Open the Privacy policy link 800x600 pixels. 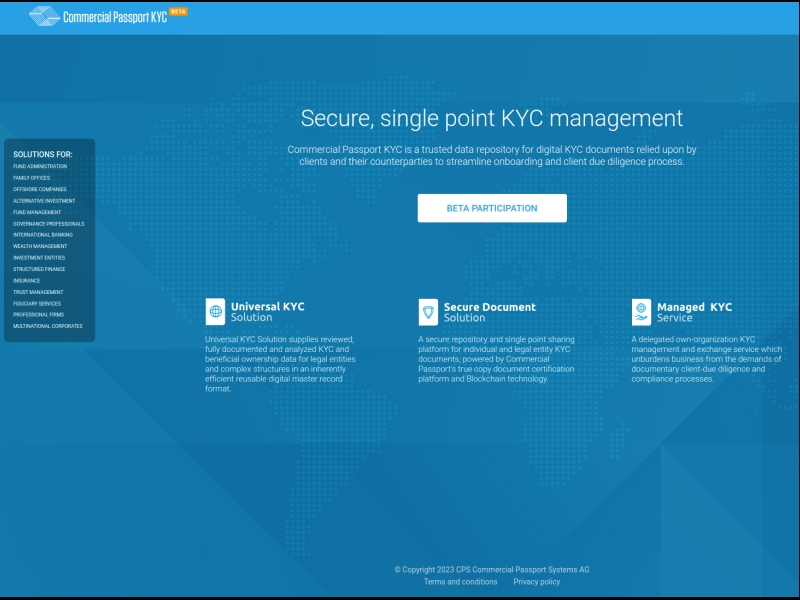point(537,582)
